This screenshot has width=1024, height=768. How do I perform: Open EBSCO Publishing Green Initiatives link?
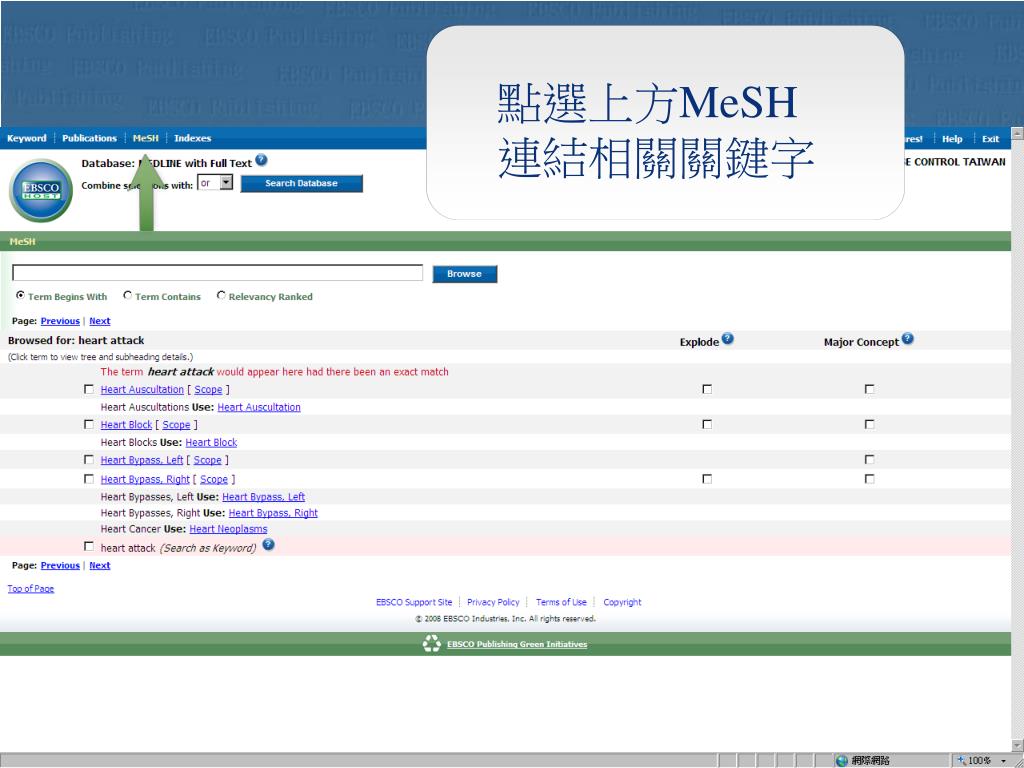click(x=517, y=645)
